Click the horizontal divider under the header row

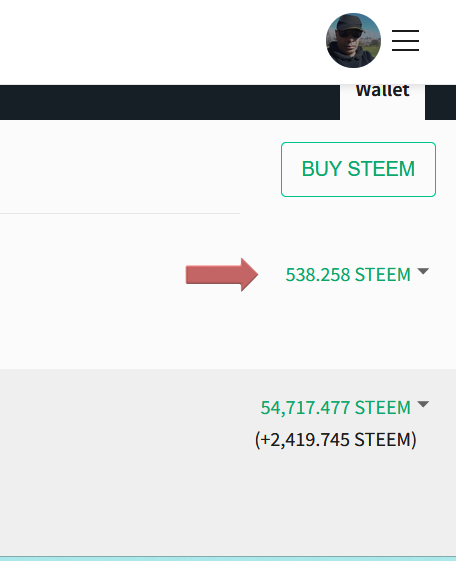point(120,214)
